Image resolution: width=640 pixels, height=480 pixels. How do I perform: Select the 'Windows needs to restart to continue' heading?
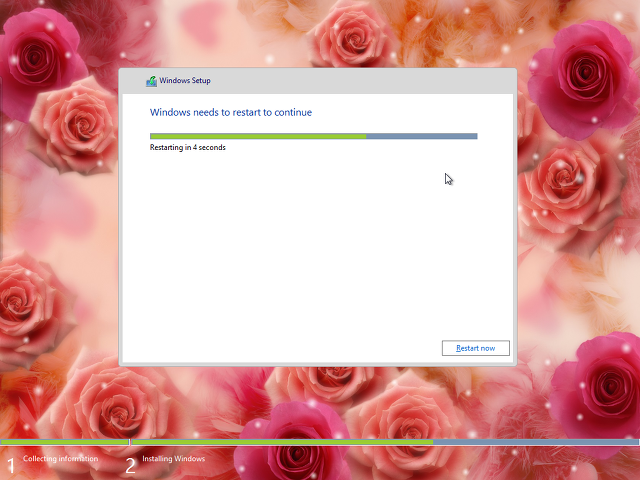(231, 112)
